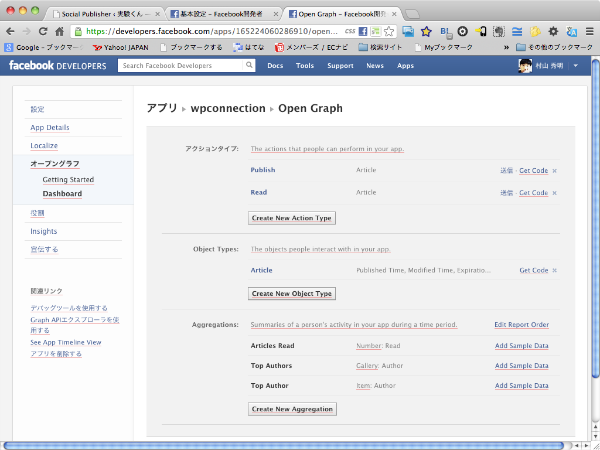600x450 pixels.
Task: Click Create New Object Type button
Action: pos(292,293)
